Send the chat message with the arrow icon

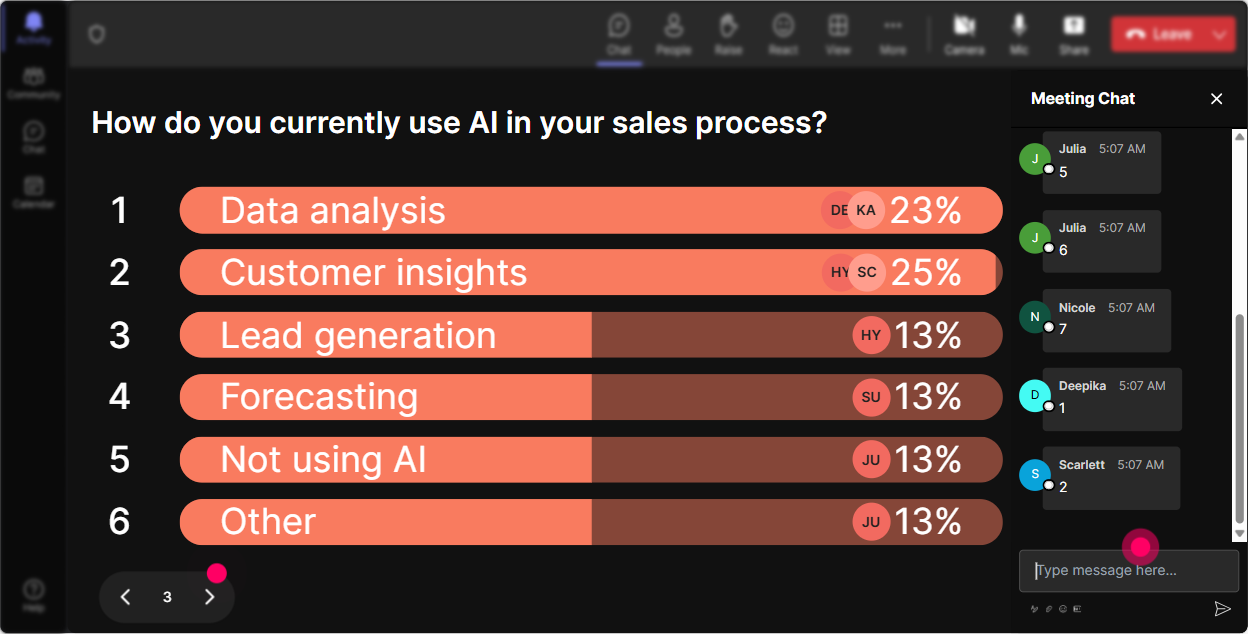[x=1221, y=608]
